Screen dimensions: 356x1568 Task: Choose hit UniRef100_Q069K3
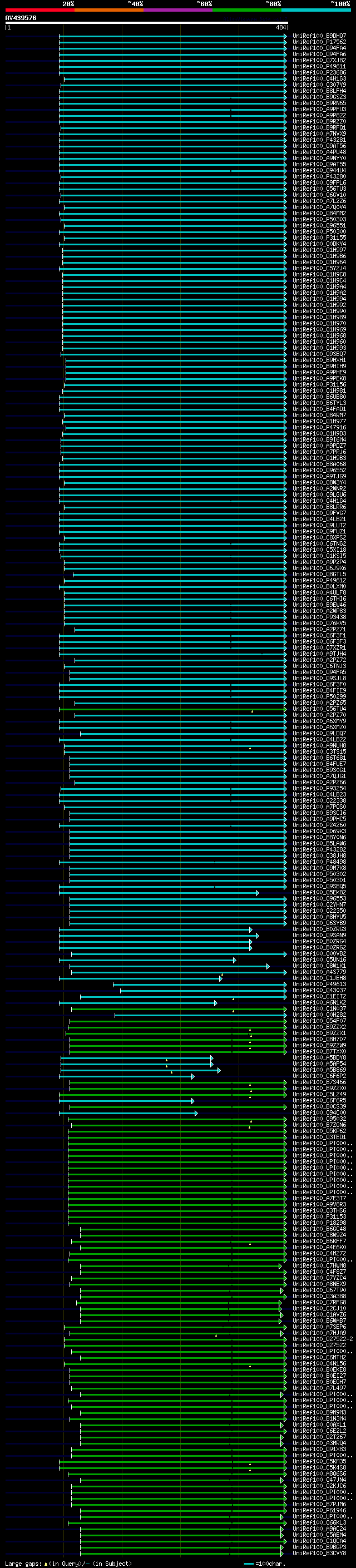click(x=319, y=831)
